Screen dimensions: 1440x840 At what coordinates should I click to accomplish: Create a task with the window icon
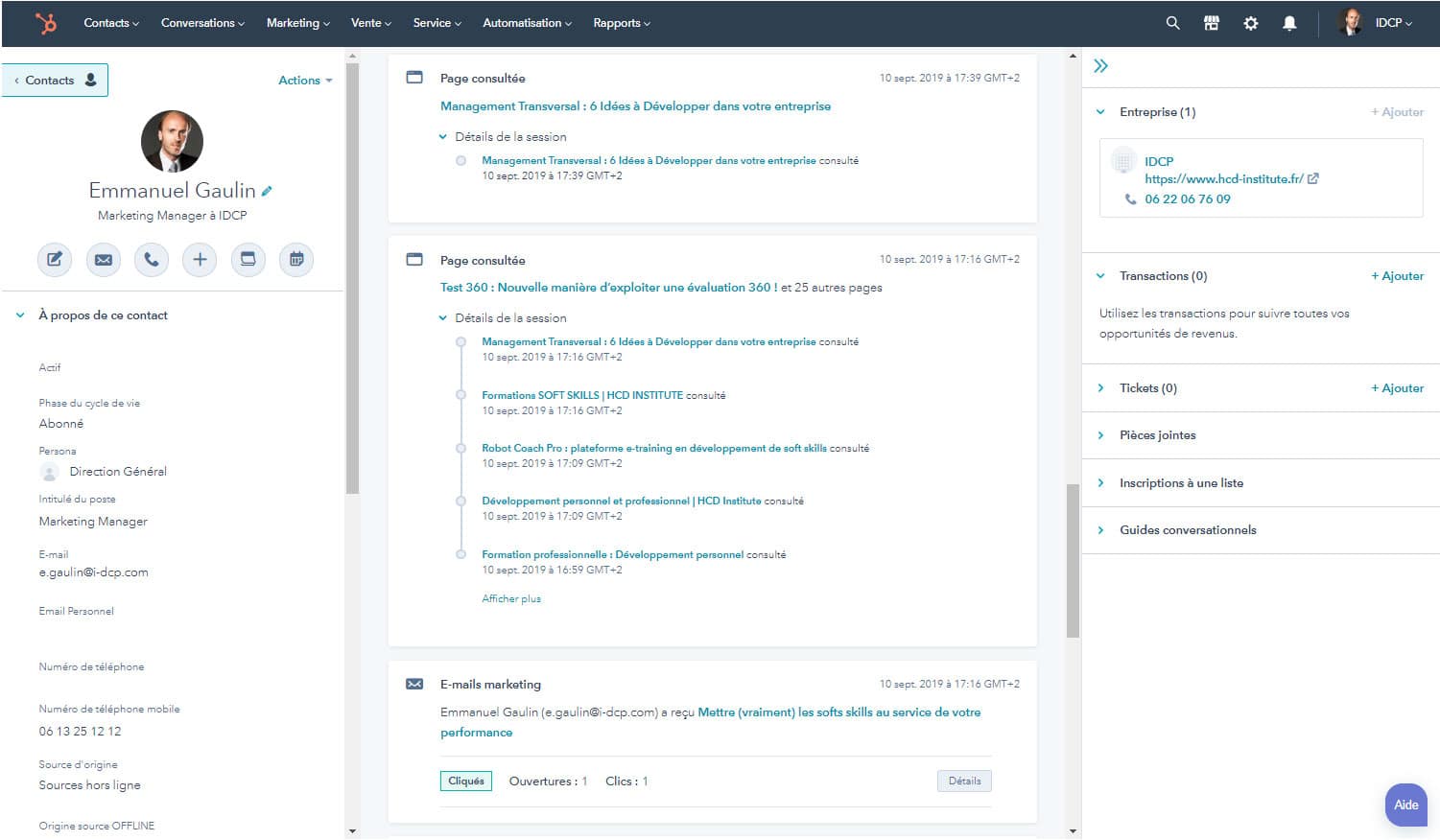248,259
